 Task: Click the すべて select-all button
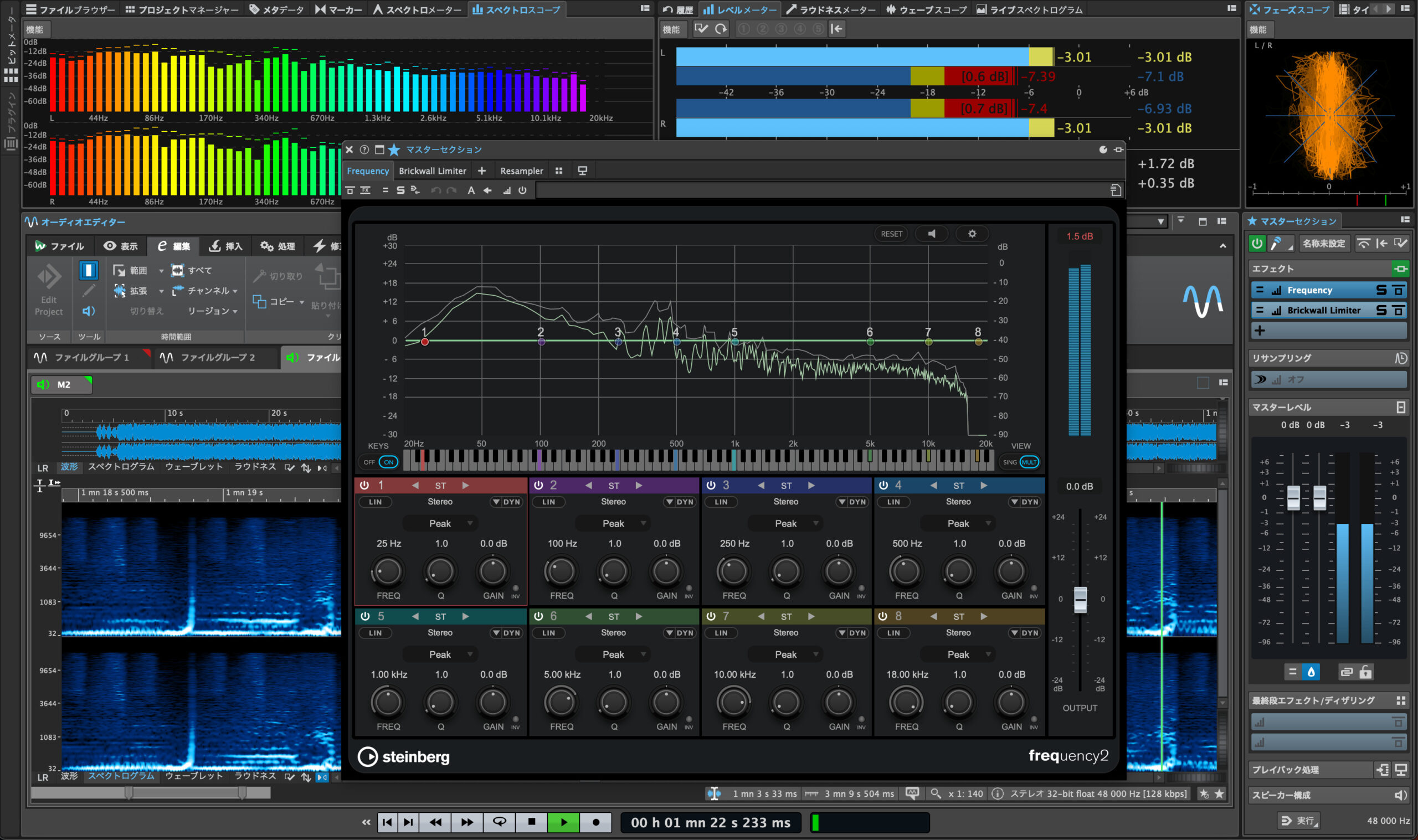[x=192, y=270]
